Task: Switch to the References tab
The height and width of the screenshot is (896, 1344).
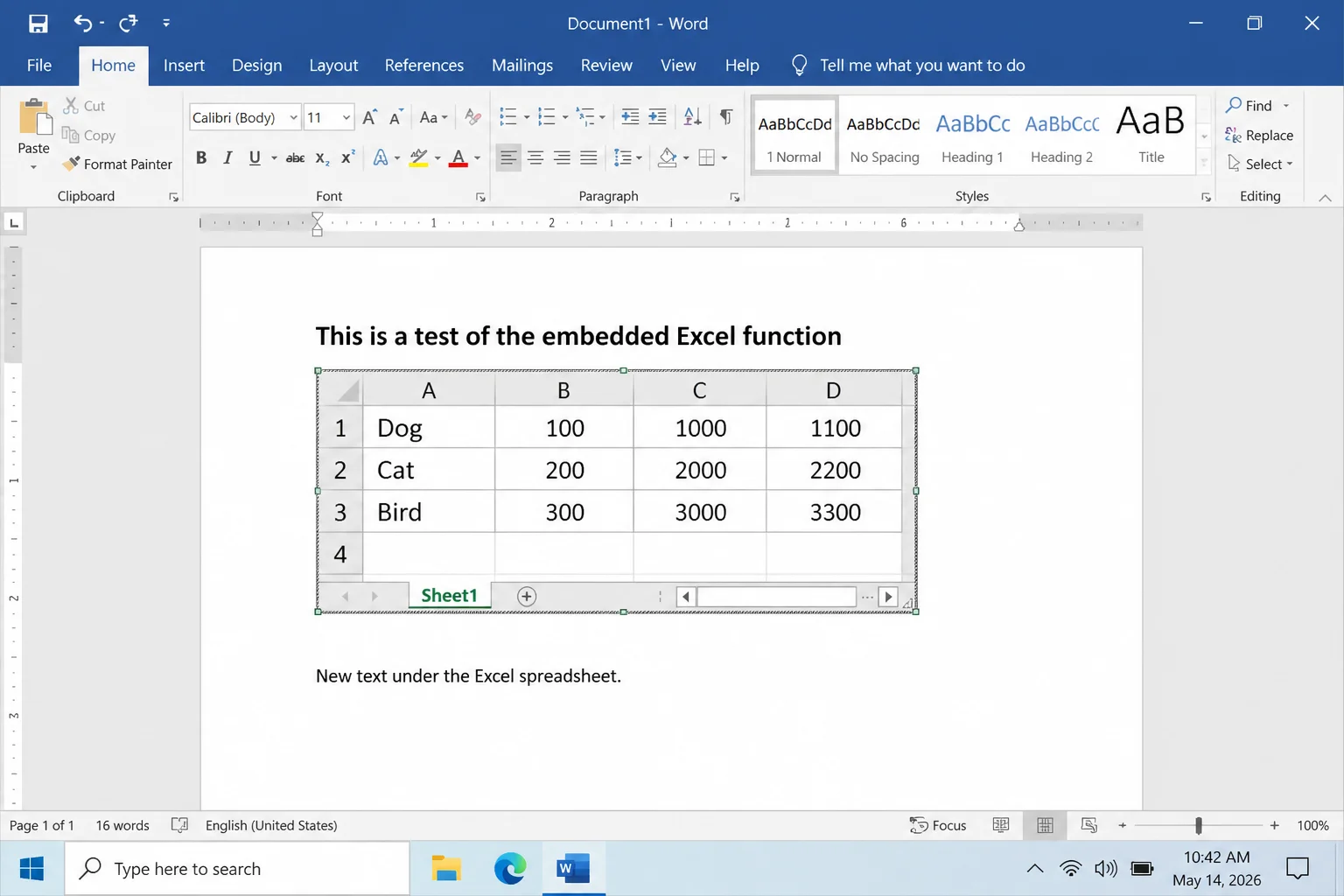Action: [x=424, y=66]
